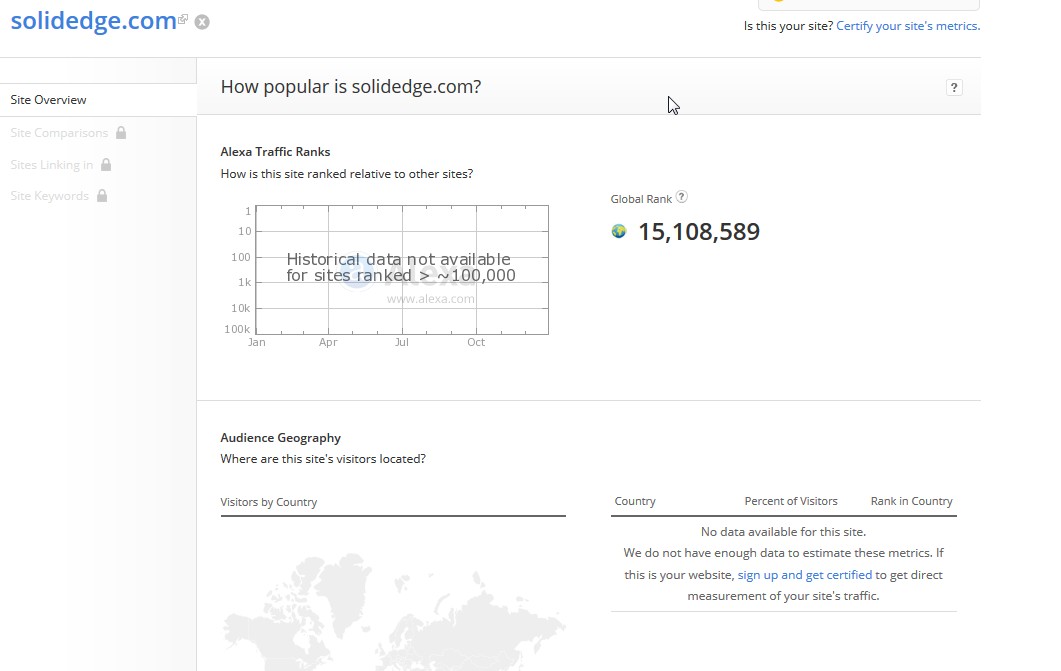Click the Percent of Visitors column header
The height and width of the screenshot is (671, 1061).
point(790,501)
